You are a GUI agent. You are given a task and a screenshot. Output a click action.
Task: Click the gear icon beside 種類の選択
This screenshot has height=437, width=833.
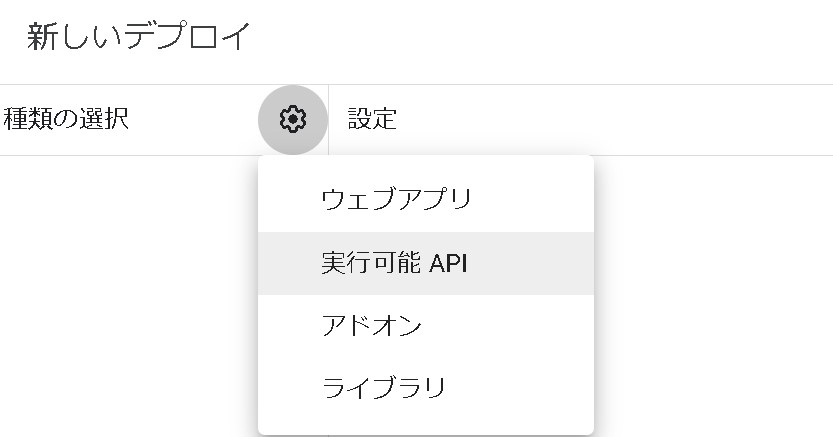click(292, 120)
